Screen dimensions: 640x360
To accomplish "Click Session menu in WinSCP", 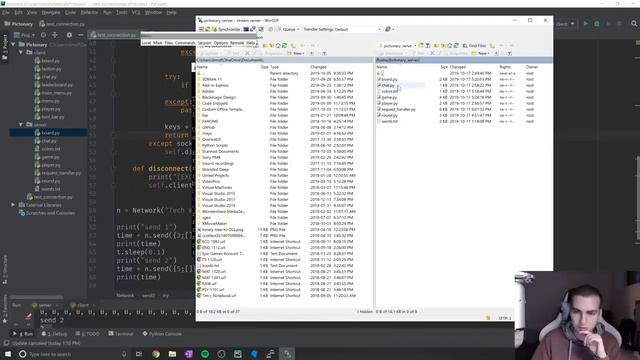I will [x=204, y=43].
